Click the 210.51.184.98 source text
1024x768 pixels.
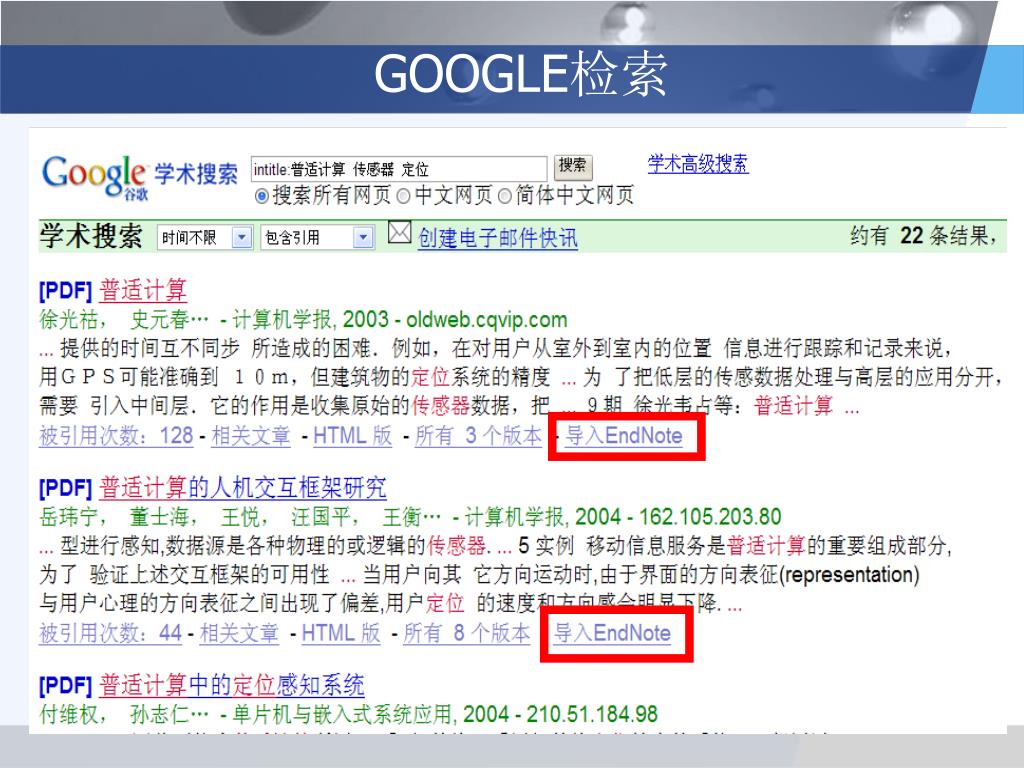592,714
